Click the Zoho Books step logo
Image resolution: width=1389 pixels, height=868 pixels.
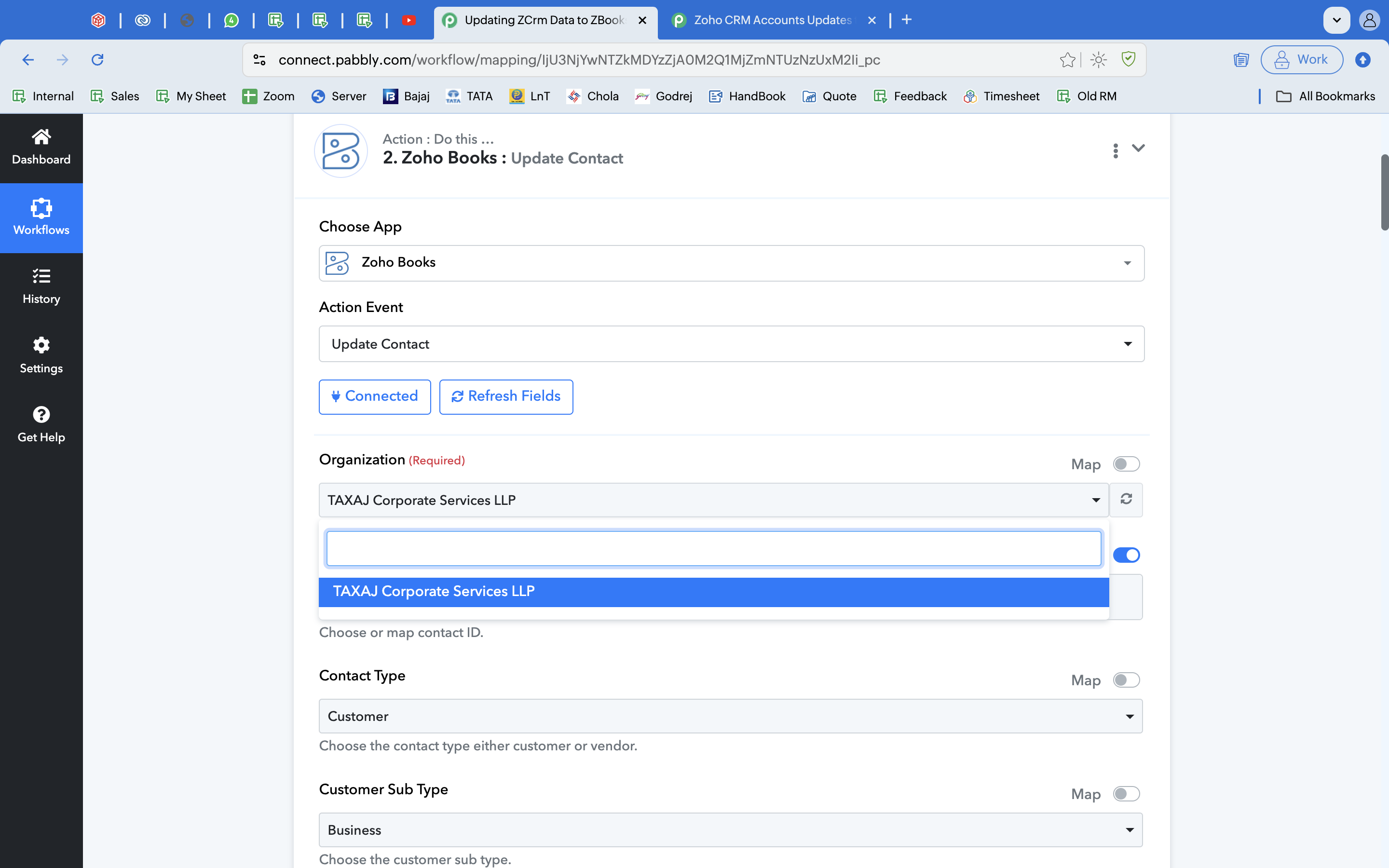point(341,150)
